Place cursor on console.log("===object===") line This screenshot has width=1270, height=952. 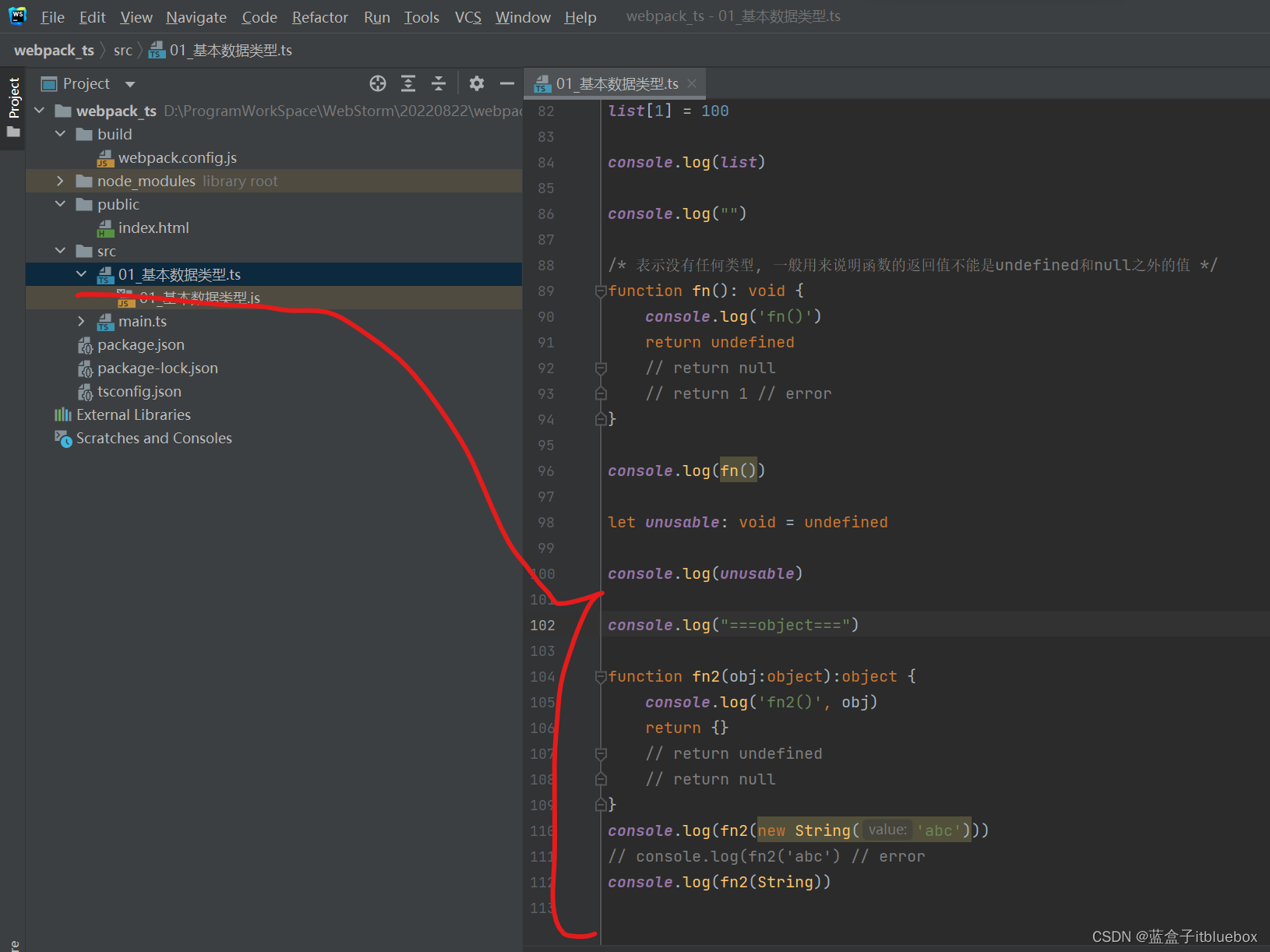(x=733, y=625)
